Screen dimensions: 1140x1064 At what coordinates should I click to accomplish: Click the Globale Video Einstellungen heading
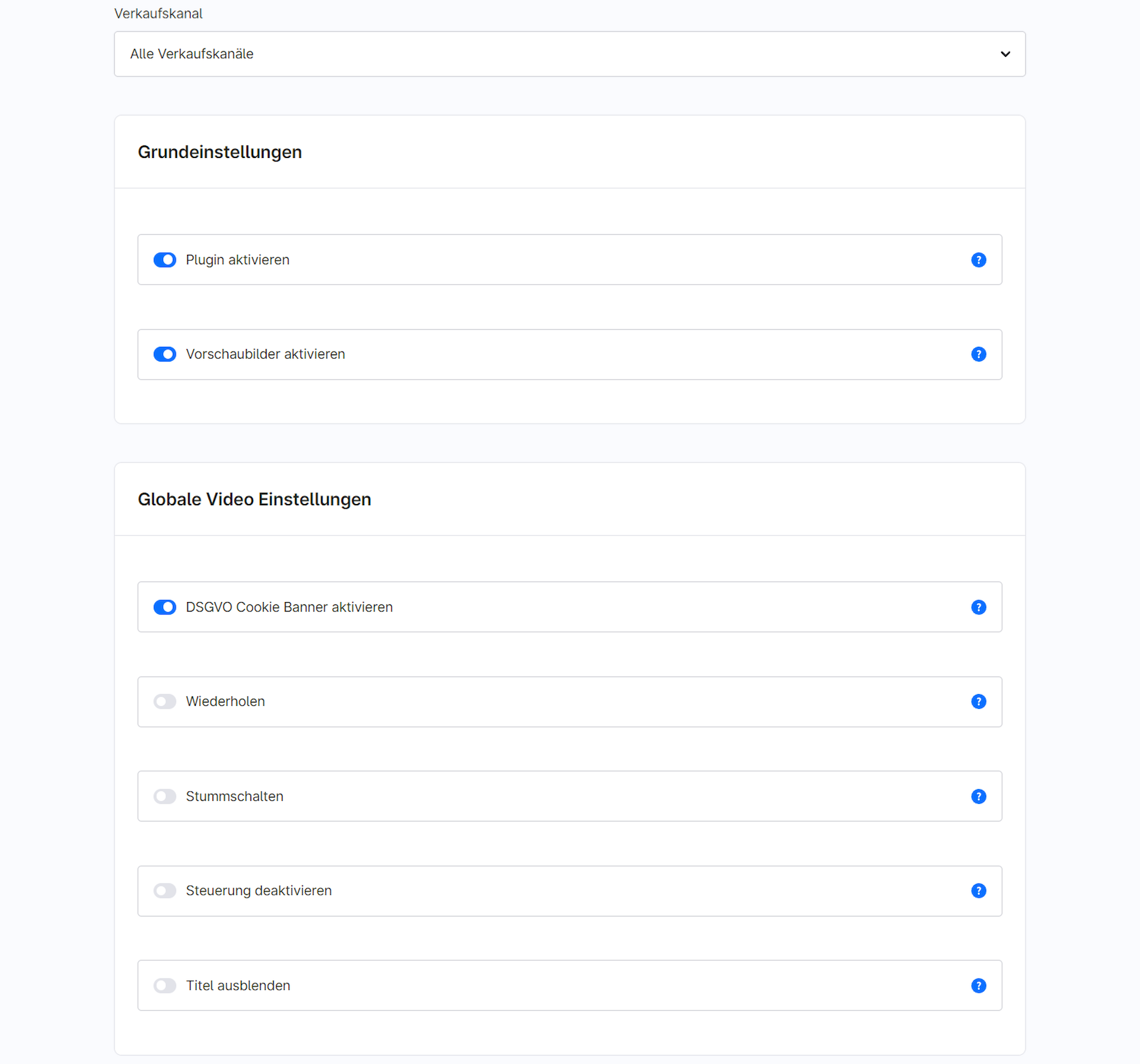pyautogui.click(x=254, y=499)
